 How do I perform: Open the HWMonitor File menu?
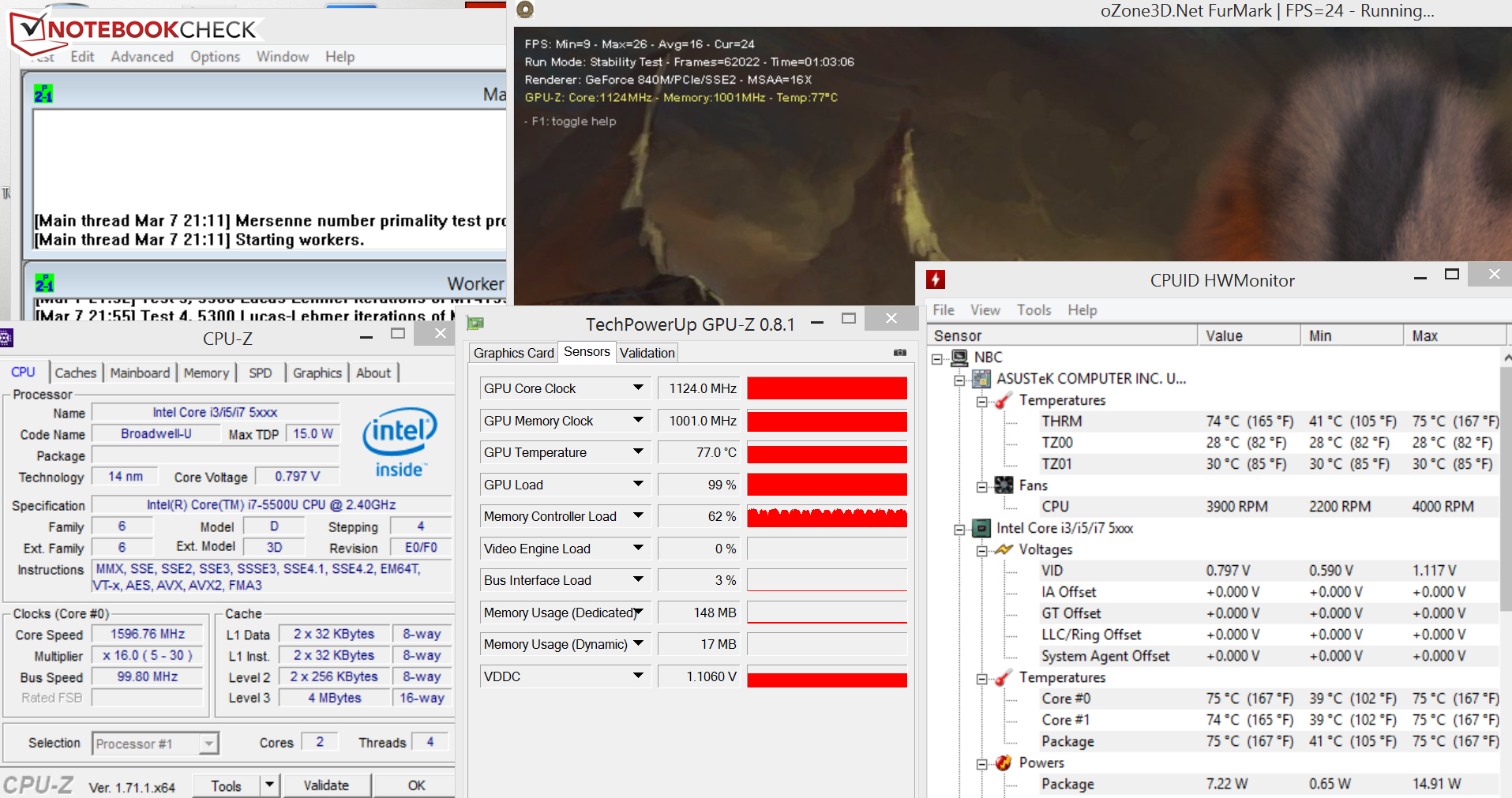(944, 310)
